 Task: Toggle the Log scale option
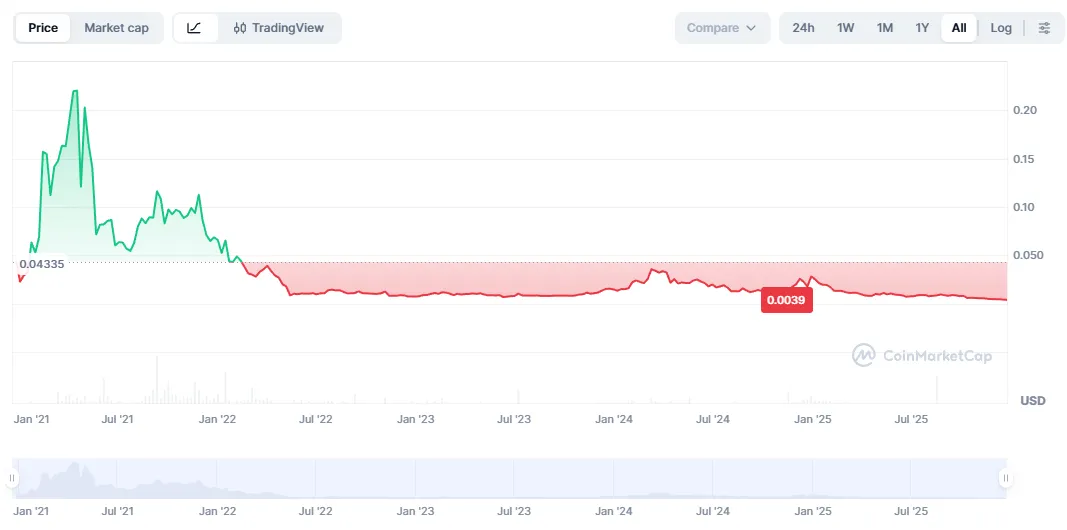(x=1001, y=28)
